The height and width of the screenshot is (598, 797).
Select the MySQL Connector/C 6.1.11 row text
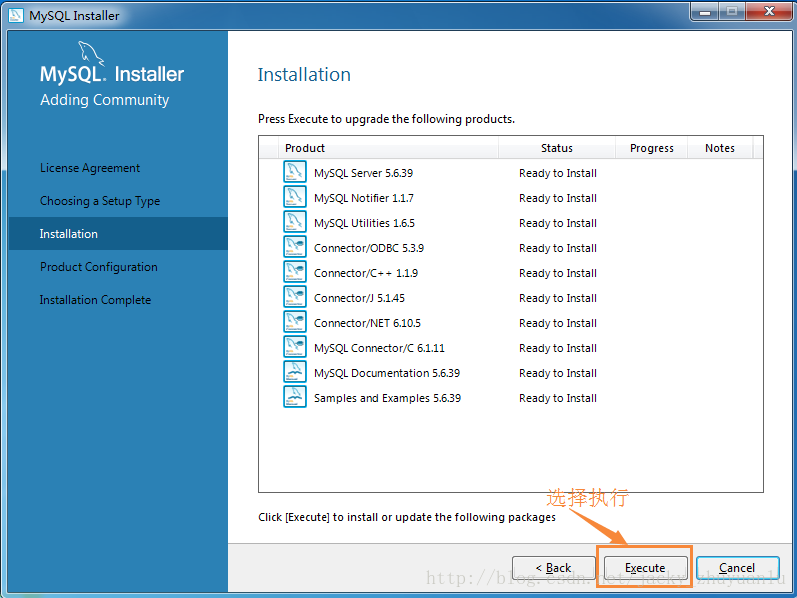pyautogui.click(x=379, y=348)
